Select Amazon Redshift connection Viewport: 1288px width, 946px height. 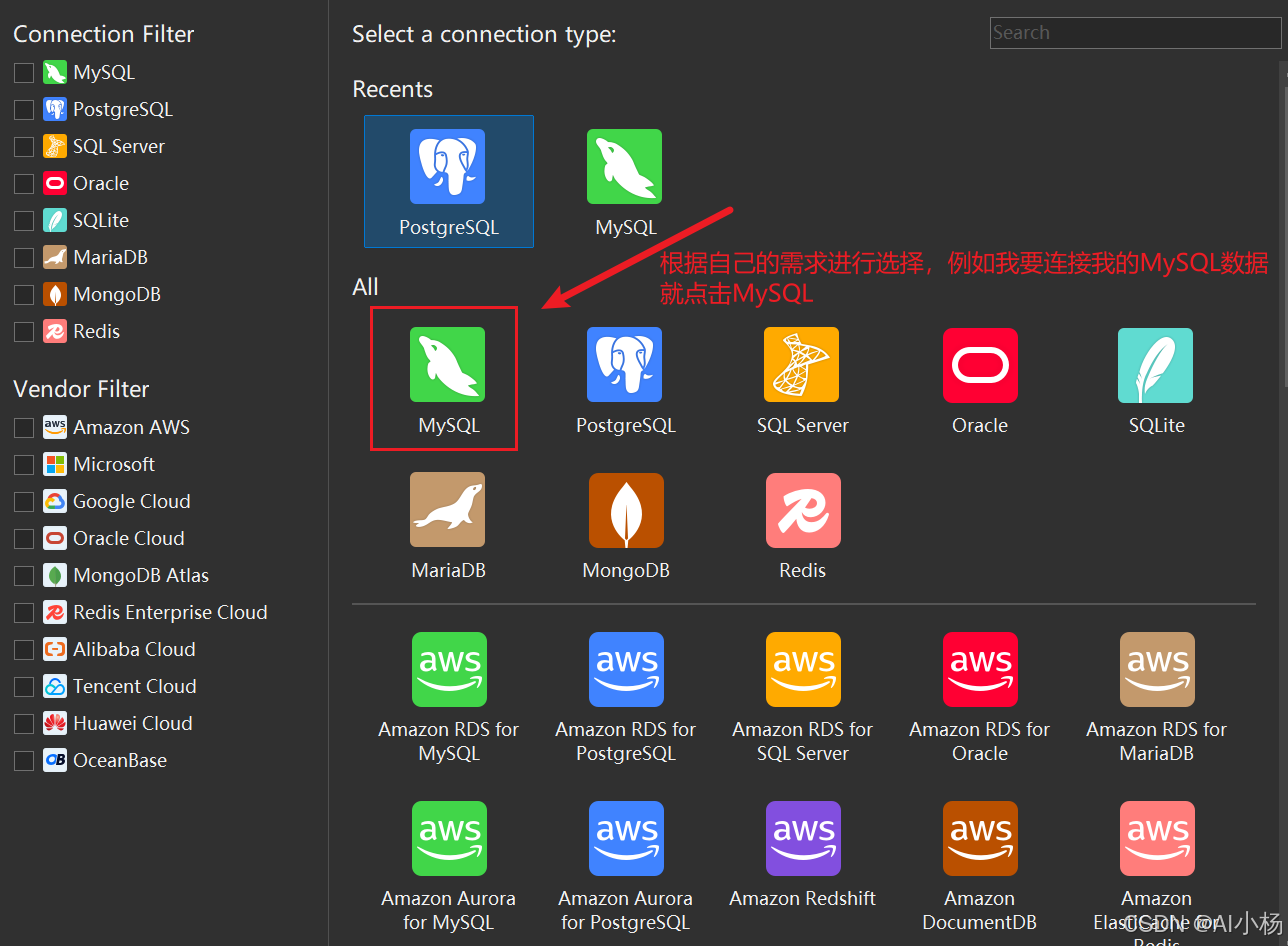click(802, 854)
